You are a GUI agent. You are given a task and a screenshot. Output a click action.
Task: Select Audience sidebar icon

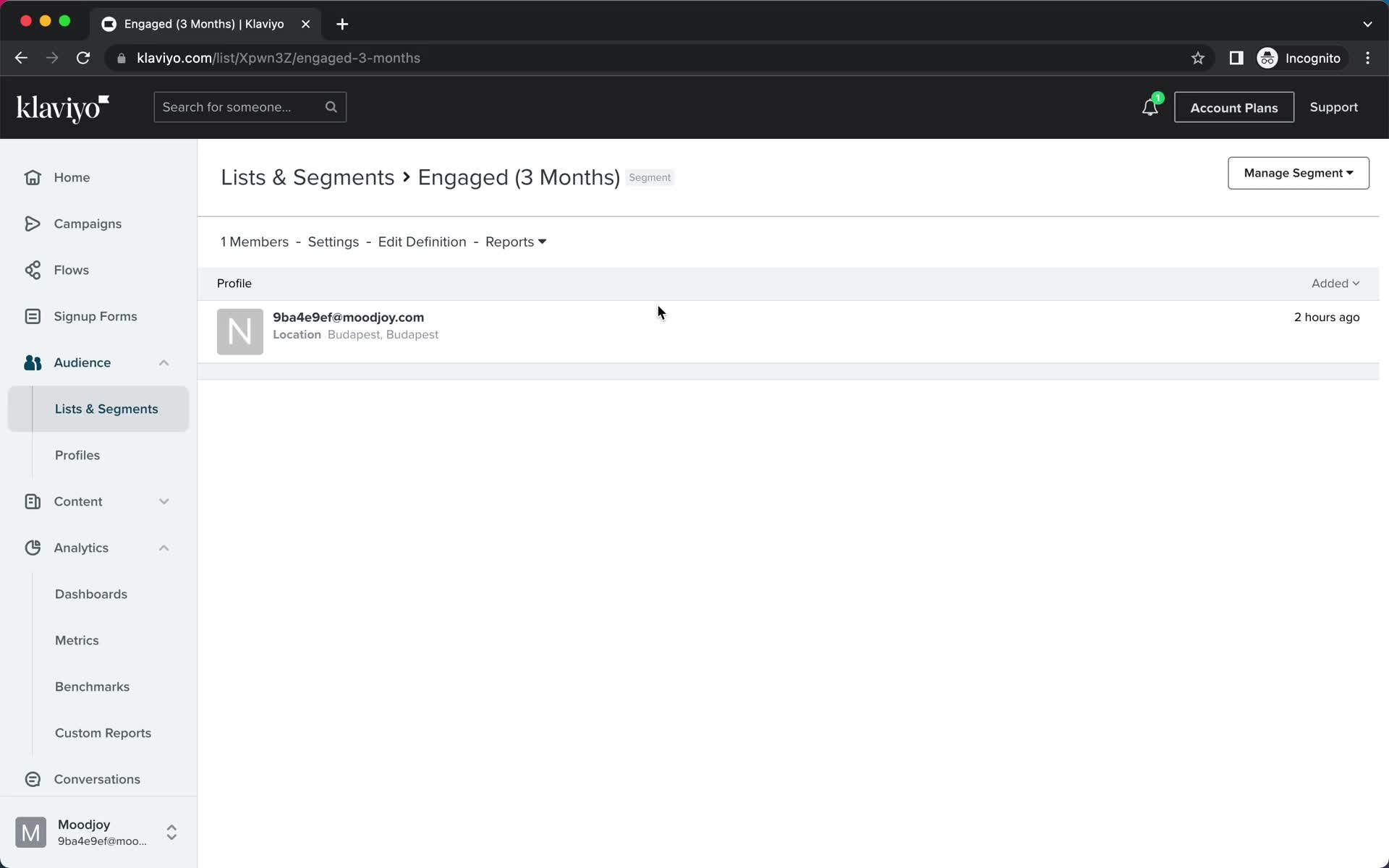click(33, 362)
